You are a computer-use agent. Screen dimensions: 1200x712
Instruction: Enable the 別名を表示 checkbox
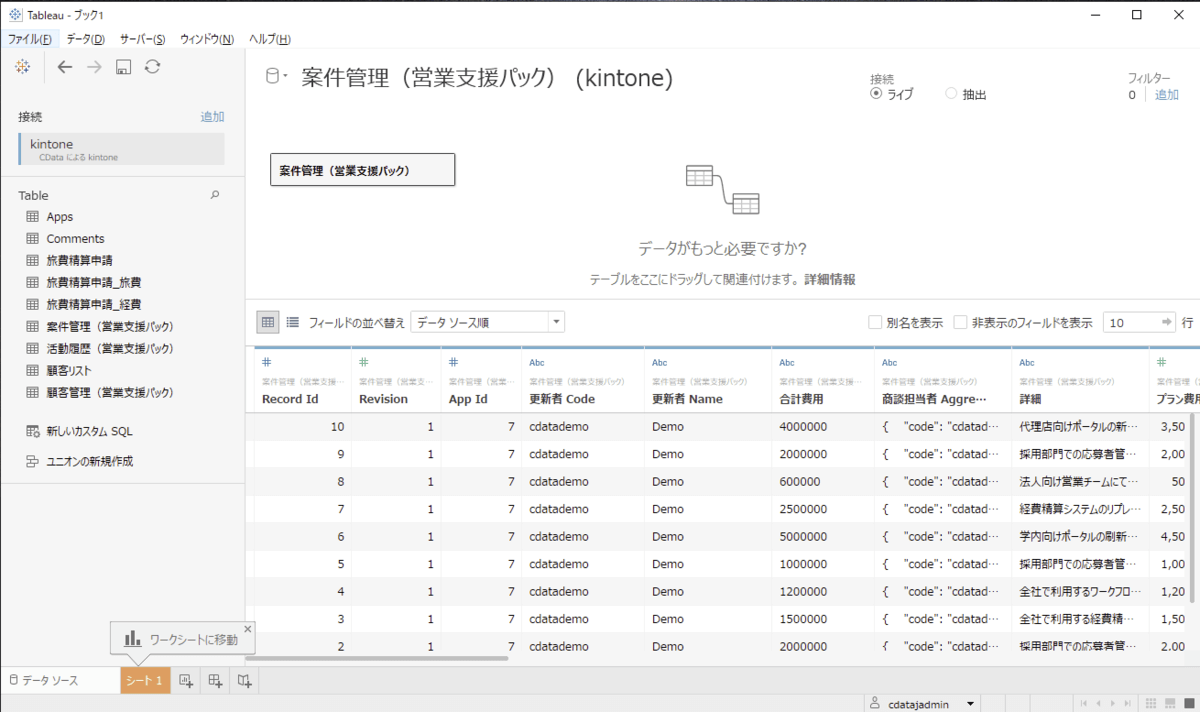pos(875,322)
